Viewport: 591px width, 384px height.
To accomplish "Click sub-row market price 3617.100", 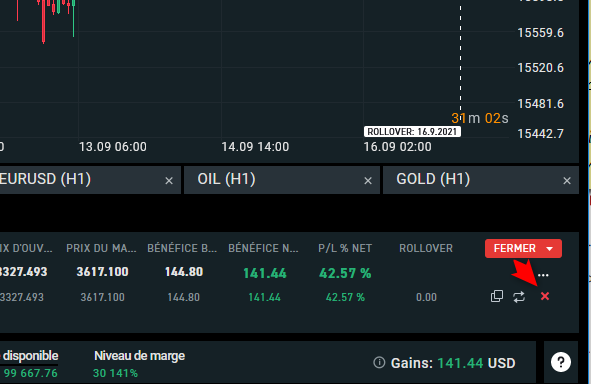I will pos(103,297).
